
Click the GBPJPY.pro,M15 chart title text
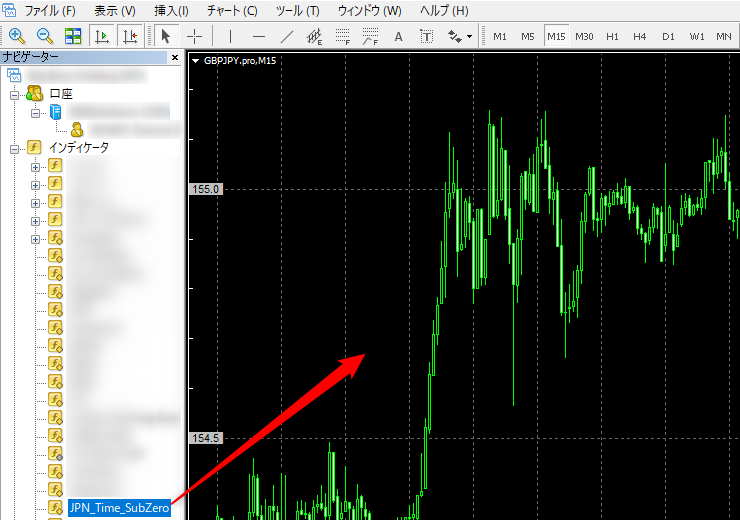pos(240,60)
